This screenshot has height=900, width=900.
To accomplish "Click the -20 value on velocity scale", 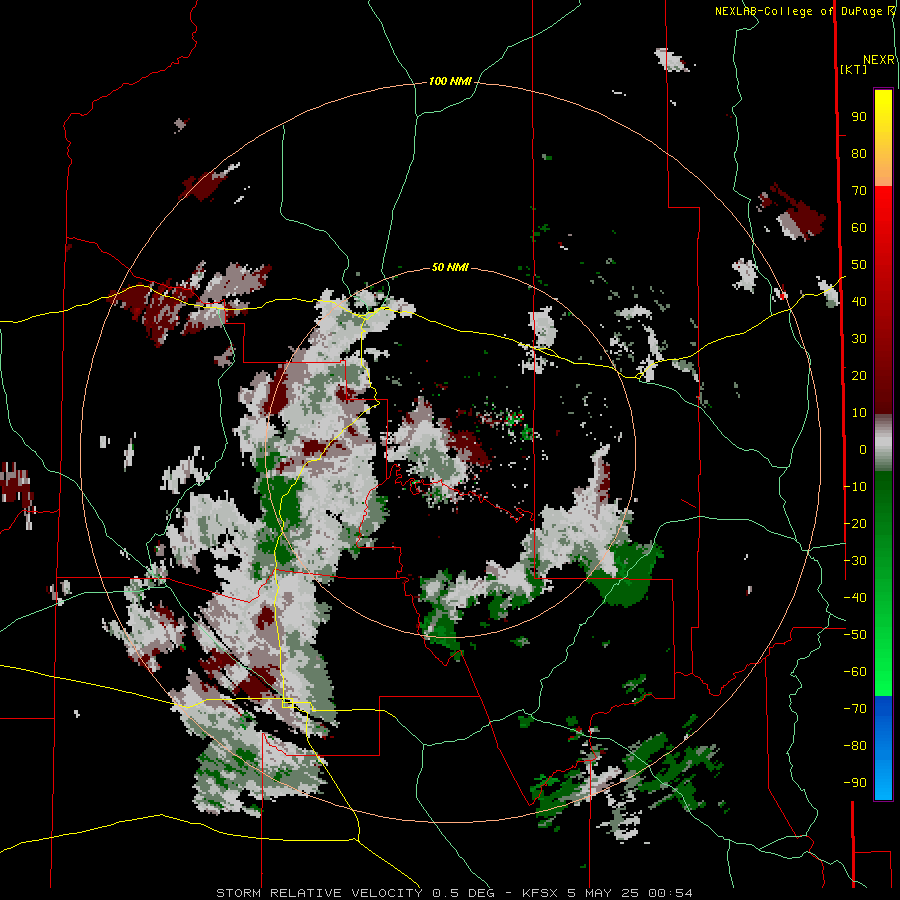I will (855, 523).
